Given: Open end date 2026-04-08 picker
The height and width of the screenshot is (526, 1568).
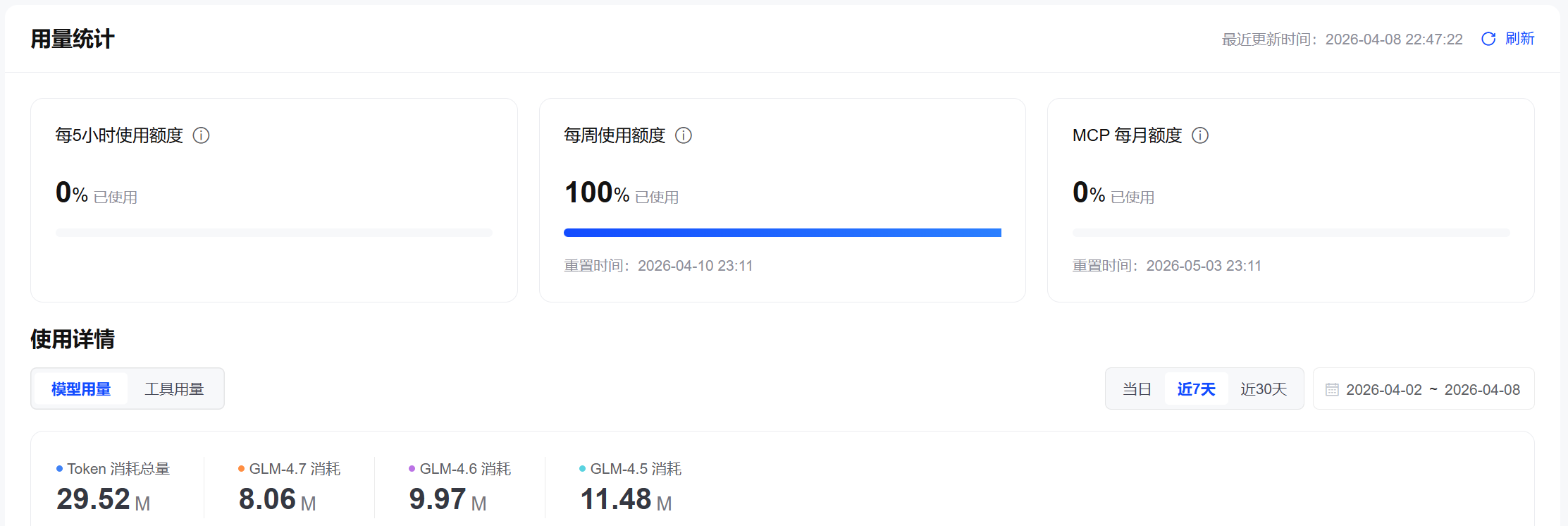Looking at the screenshot, I should 1482,389.
